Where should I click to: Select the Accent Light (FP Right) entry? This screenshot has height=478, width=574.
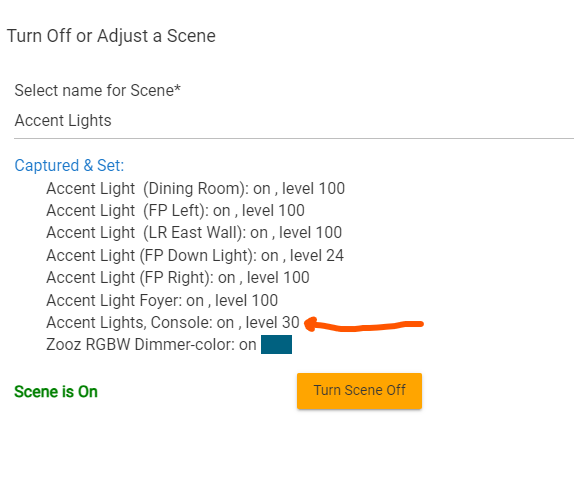click(x=178, y=278)
